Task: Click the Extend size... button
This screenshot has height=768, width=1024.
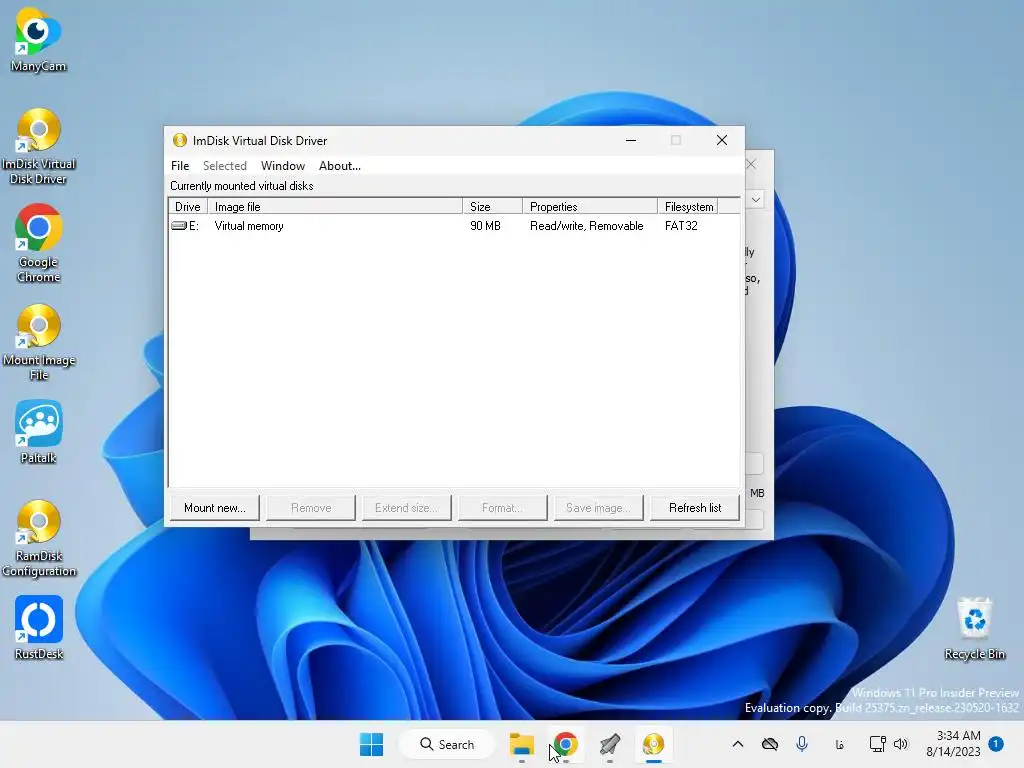Action: pos(407,508)
